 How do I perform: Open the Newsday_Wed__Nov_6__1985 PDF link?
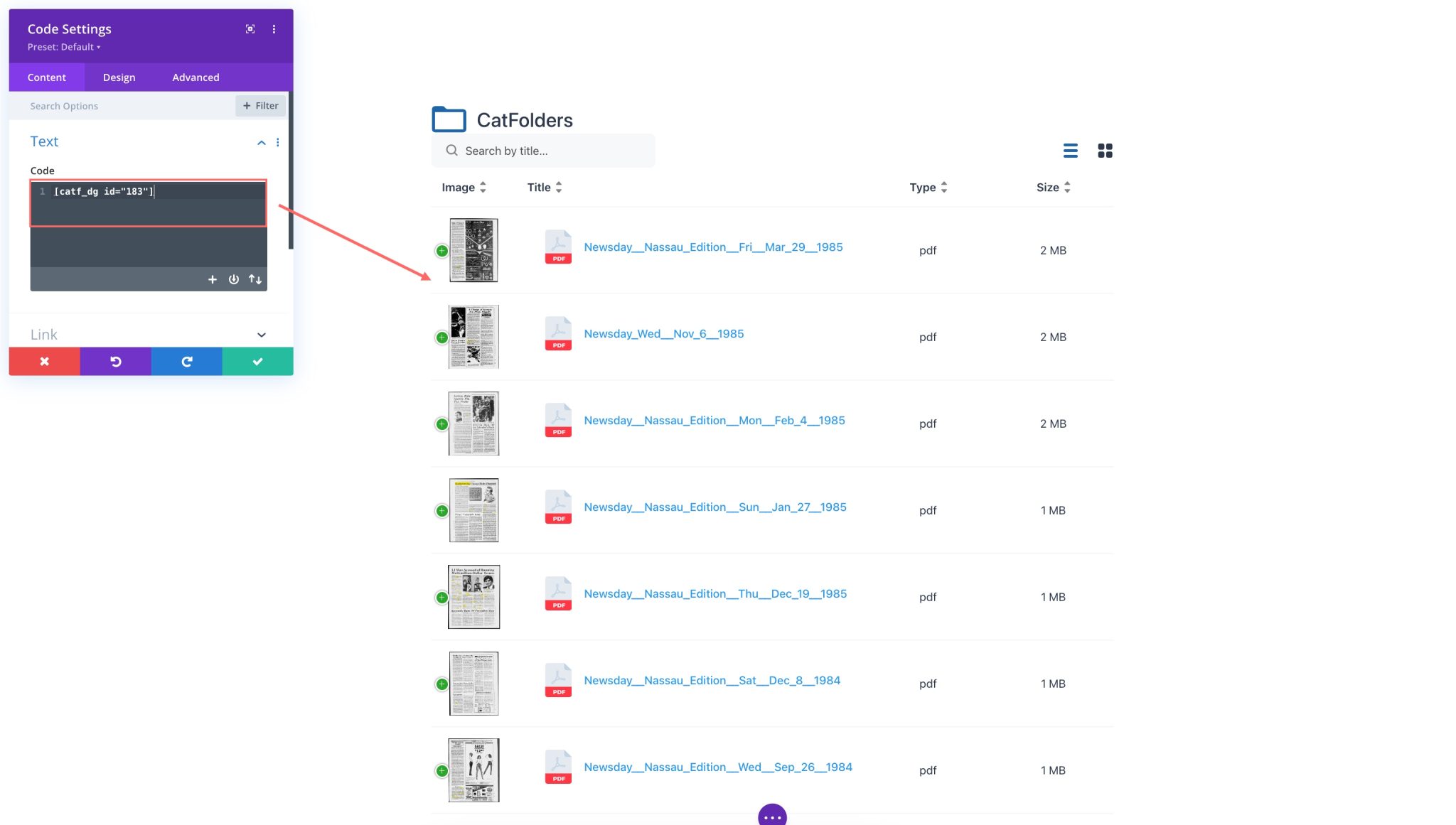663,333
